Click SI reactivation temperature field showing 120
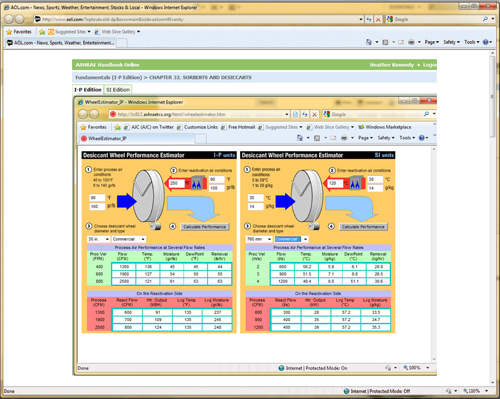This screenshot has height=399, width=500. pos(336,183)
